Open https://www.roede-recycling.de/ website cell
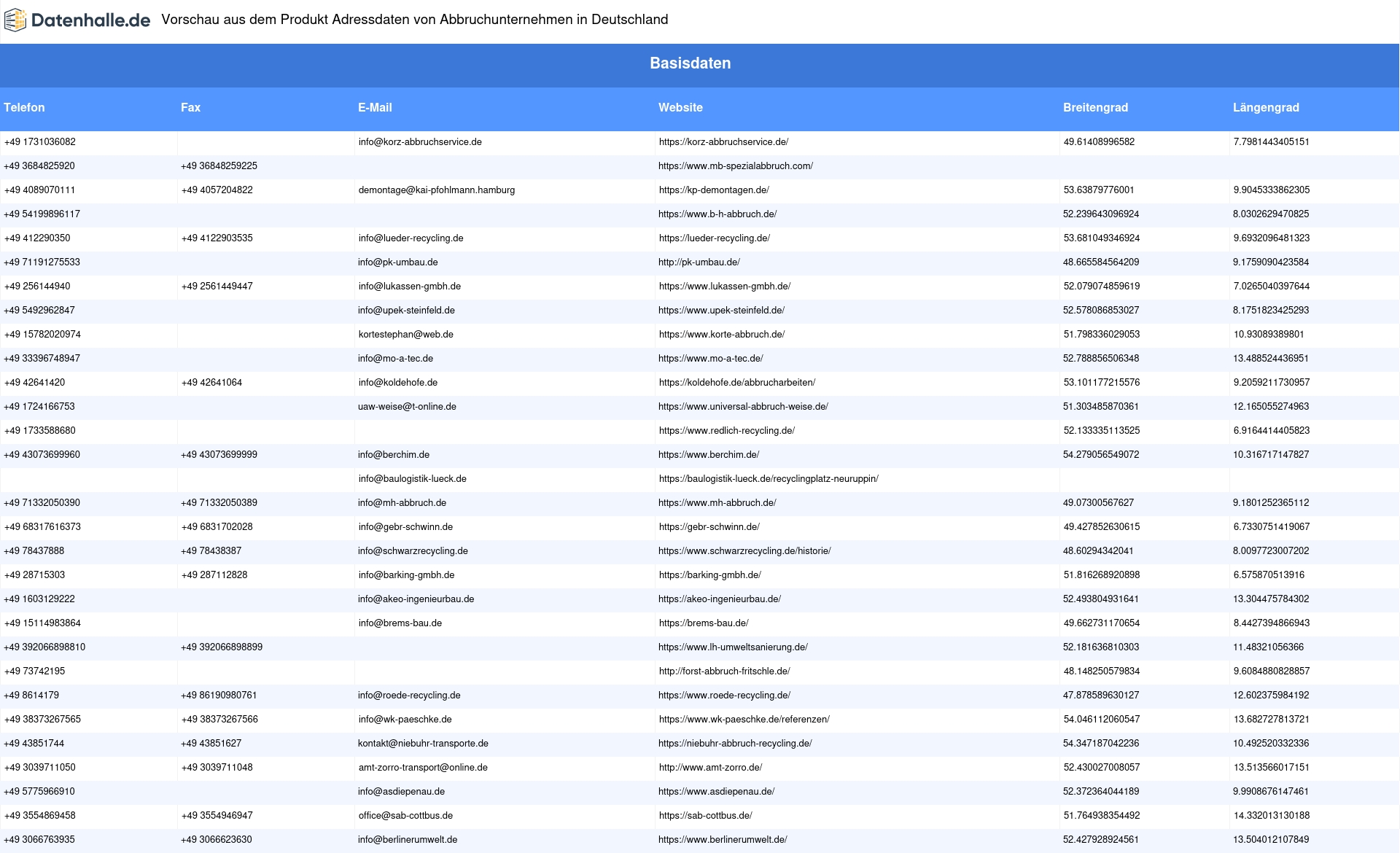Screen dimensions: 1400x853 [x=724, y=696]
